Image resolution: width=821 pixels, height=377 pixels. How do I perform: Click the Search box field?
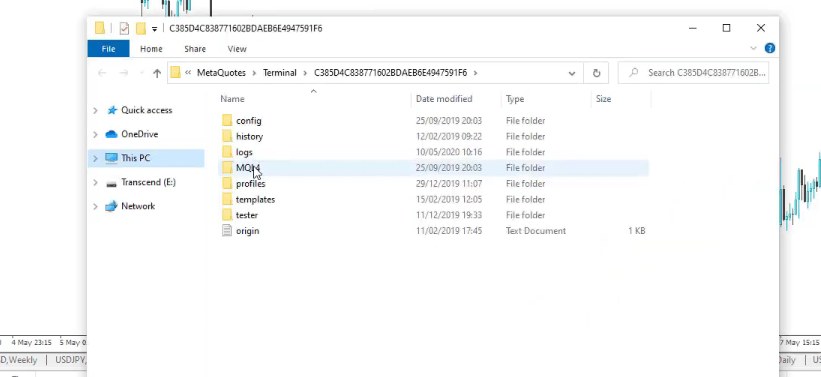[693, 73]
